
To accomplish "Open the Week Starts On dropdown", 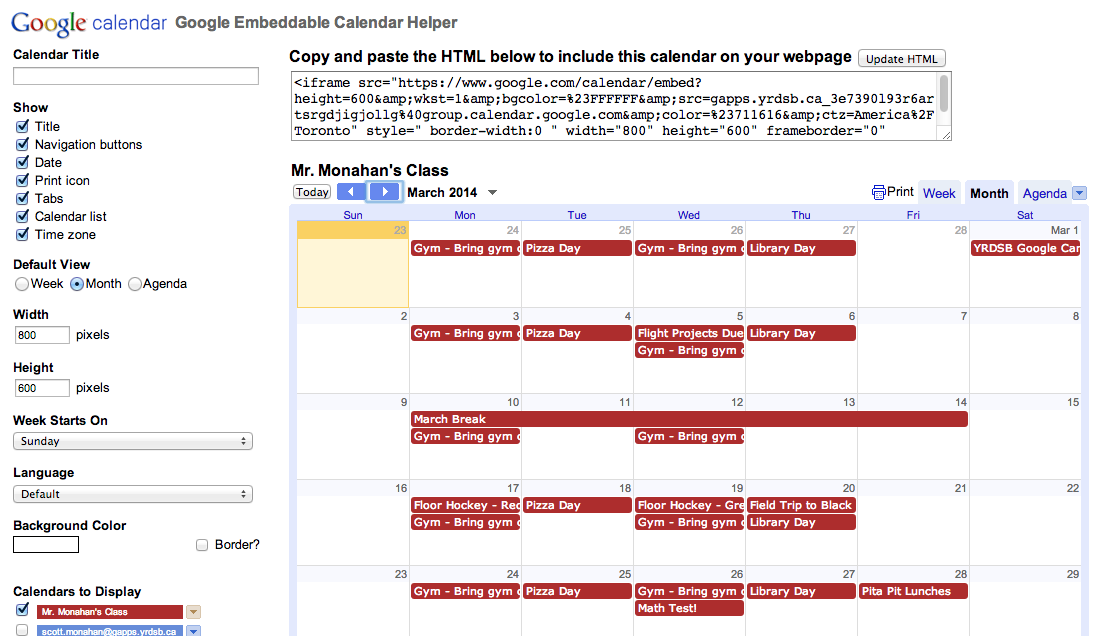I will tap(133, 441).
